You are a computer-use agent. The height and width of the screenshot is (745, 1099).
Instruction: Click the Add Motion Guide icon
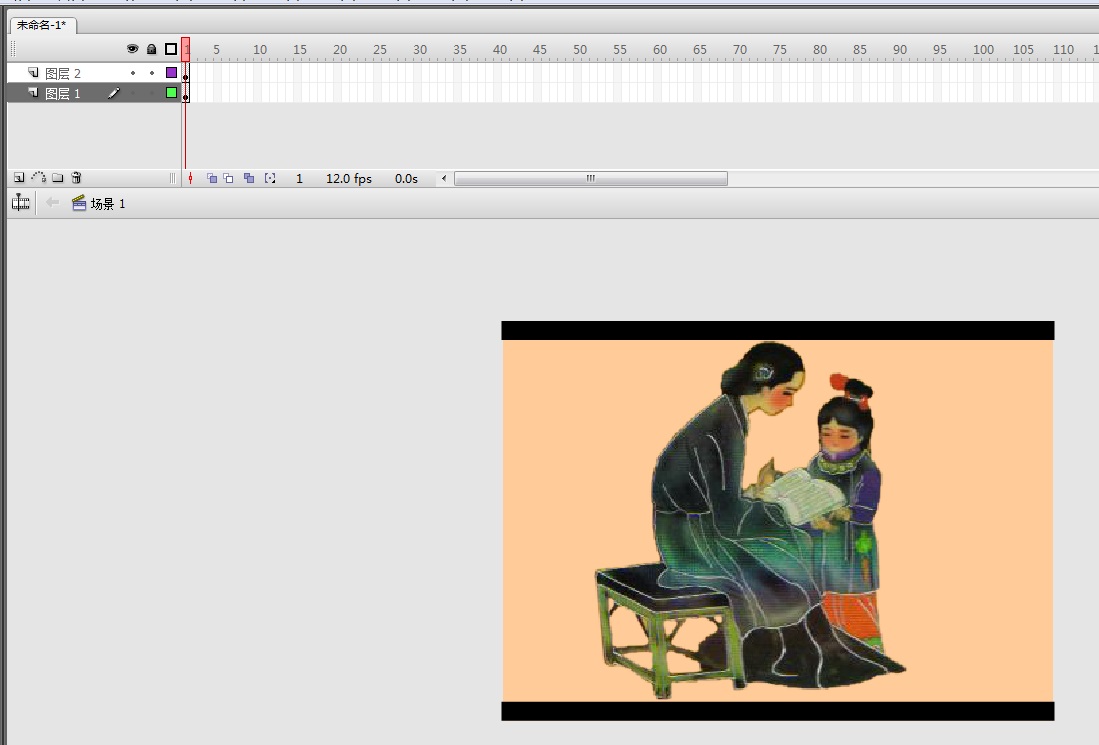[x=39, y=178]
